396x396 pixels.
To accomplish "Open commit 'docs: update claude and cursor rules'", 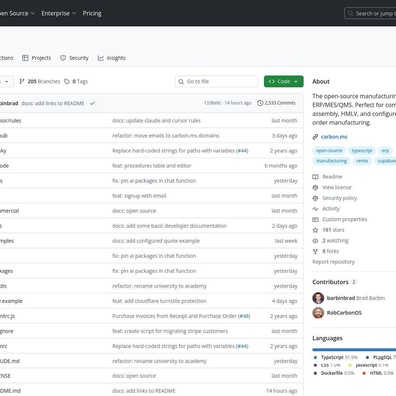I will click(x=156, y=121).
